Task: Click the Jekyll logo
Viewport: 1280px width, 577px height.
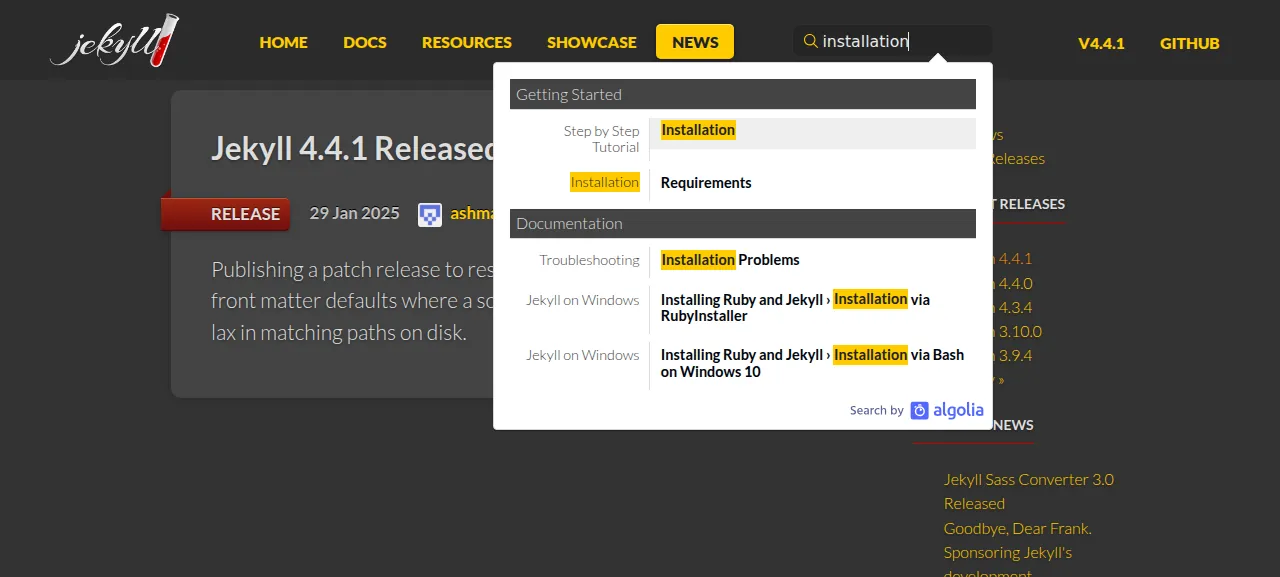Action: point(115,40)
